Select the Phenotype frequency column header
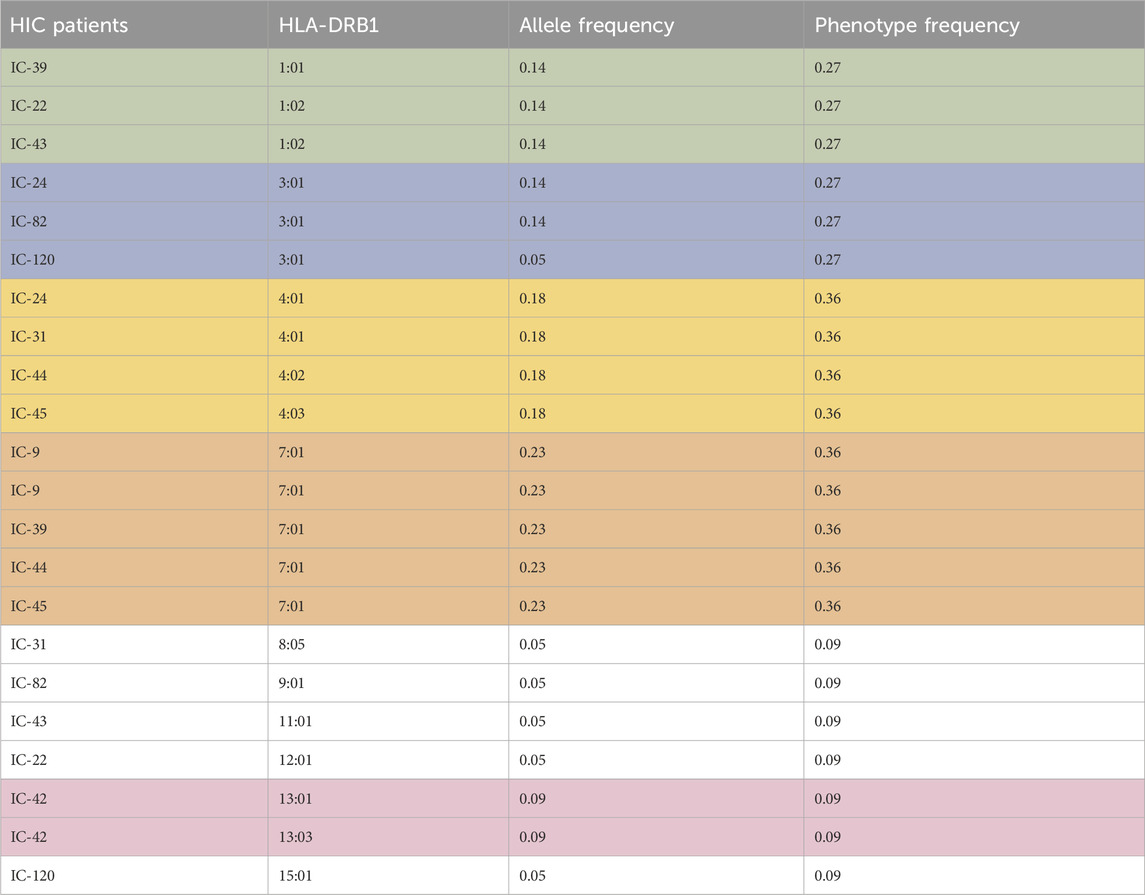1145x895 pixels. click(x=916, y=26)
